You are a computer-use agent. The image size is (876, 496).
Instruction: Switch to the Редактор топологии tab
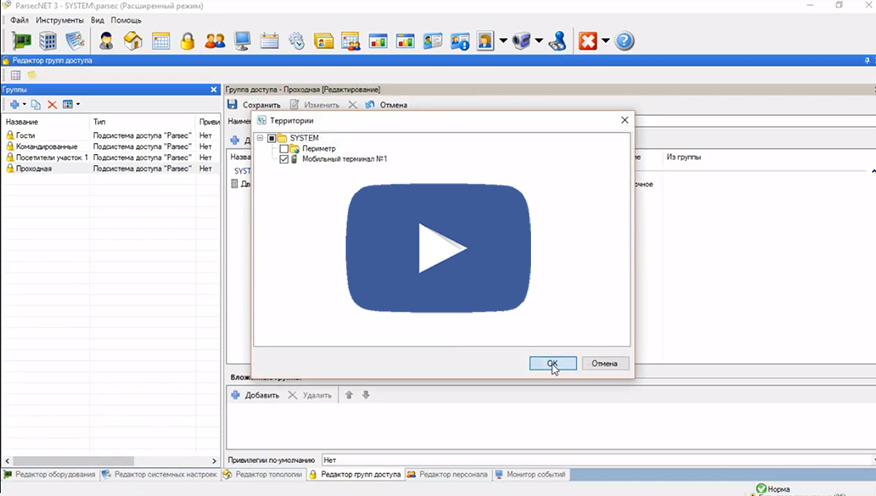click(x=263, y=474)
